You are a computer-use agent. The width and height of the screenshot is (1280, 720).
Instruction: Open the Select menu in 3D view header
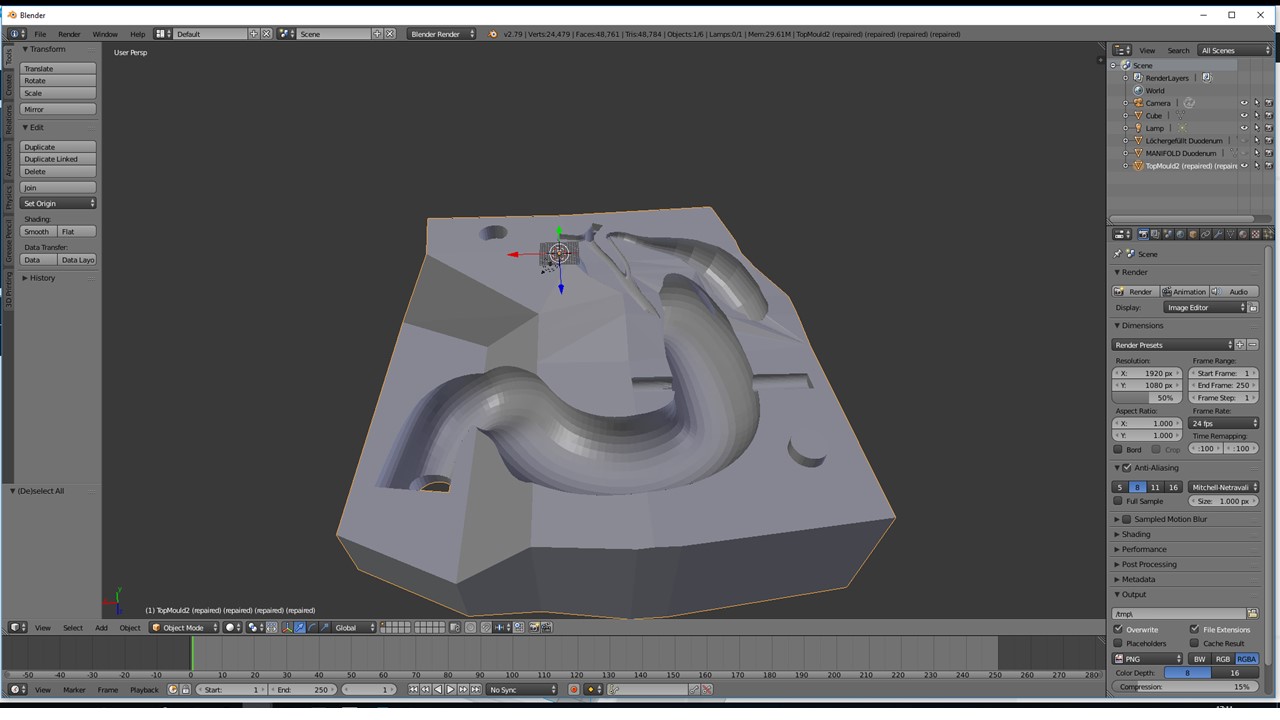[x=73, y=627]
